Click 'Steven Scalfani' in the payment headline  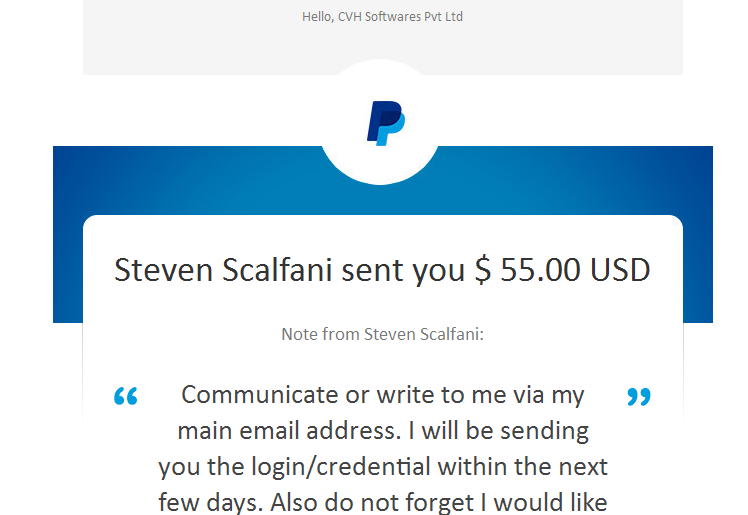pos(223,270)
